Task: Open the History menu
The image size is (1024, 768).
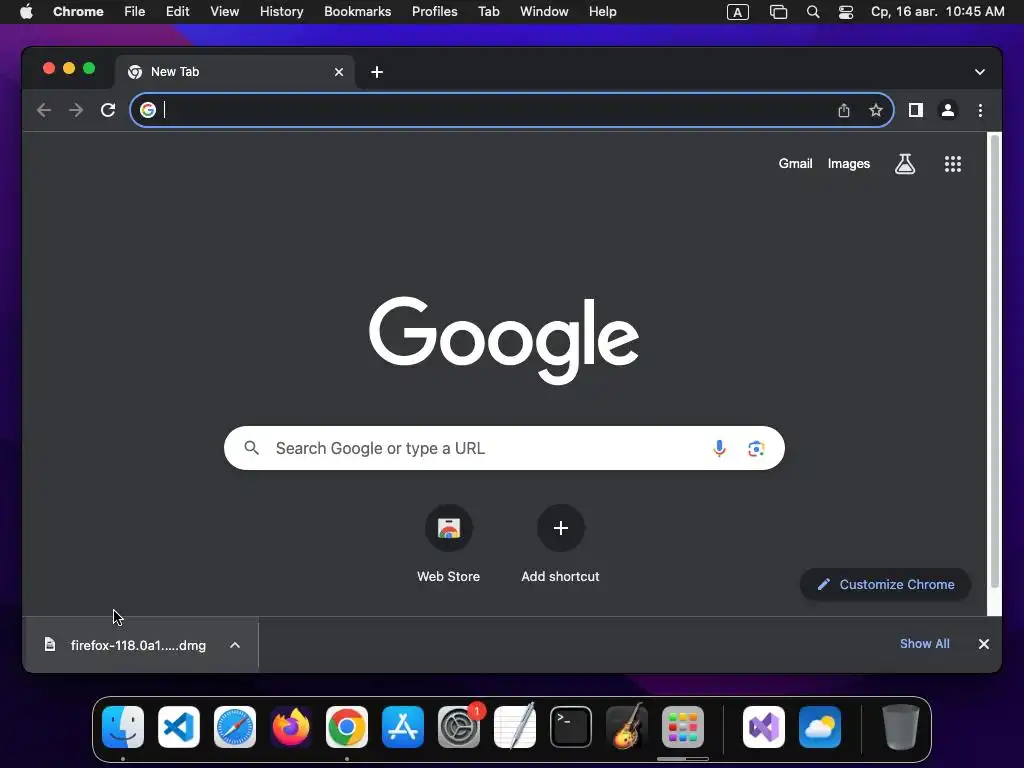Action: click(281, 12)
